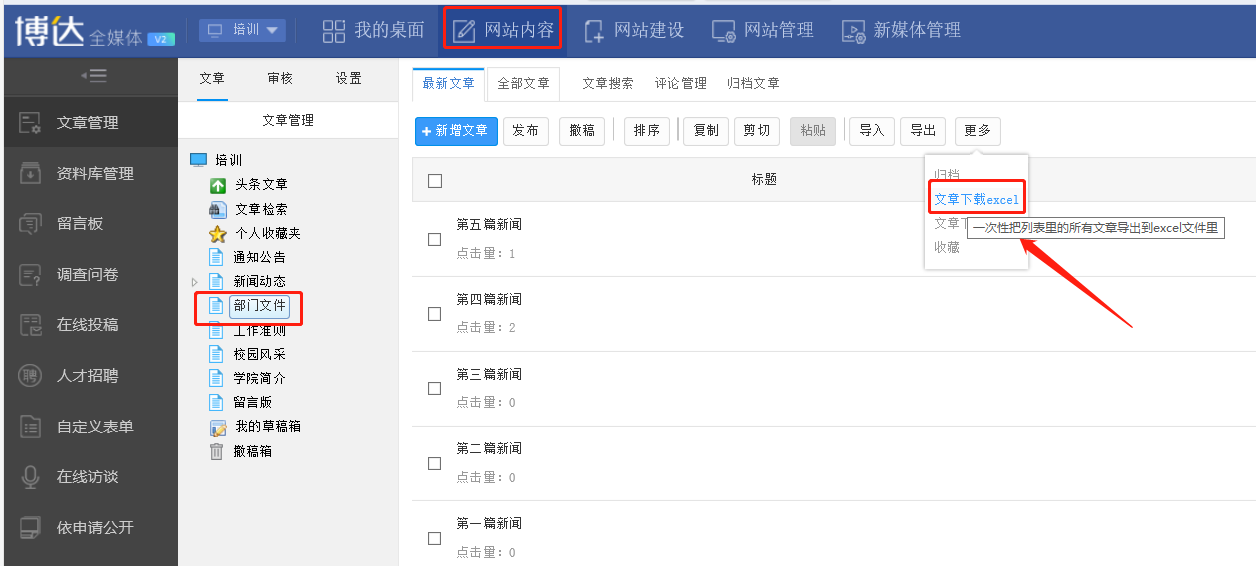Open the article titled 第三篇新闻
The image size is (1256, 566).
[489, 374]
